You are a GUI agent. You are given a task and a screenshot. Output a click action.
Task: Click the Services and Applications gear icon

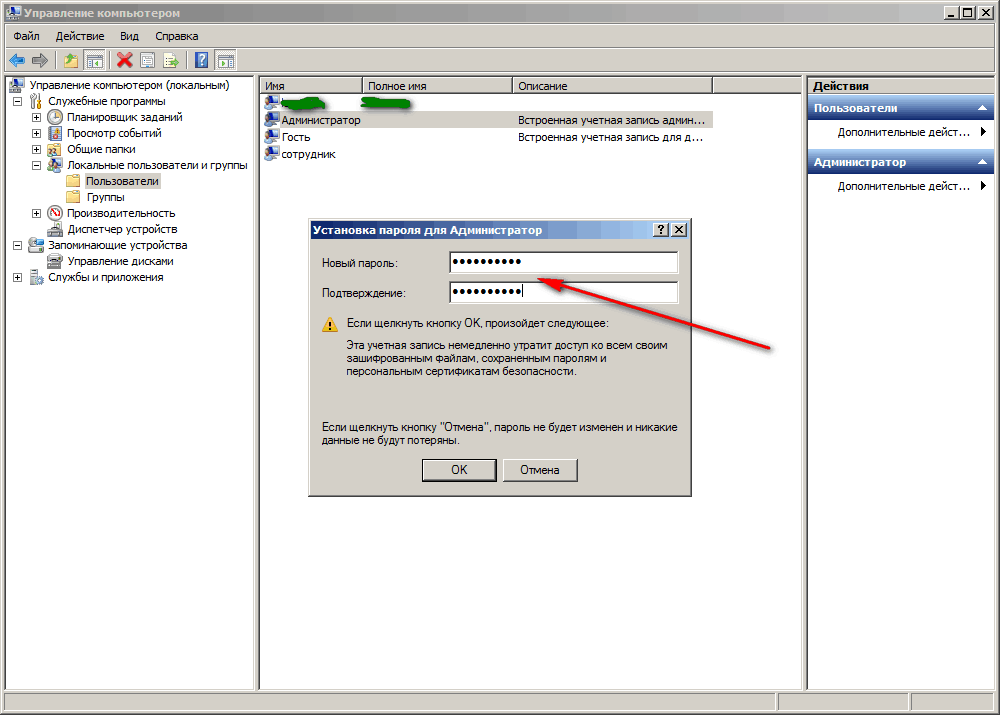click(36, 277)
